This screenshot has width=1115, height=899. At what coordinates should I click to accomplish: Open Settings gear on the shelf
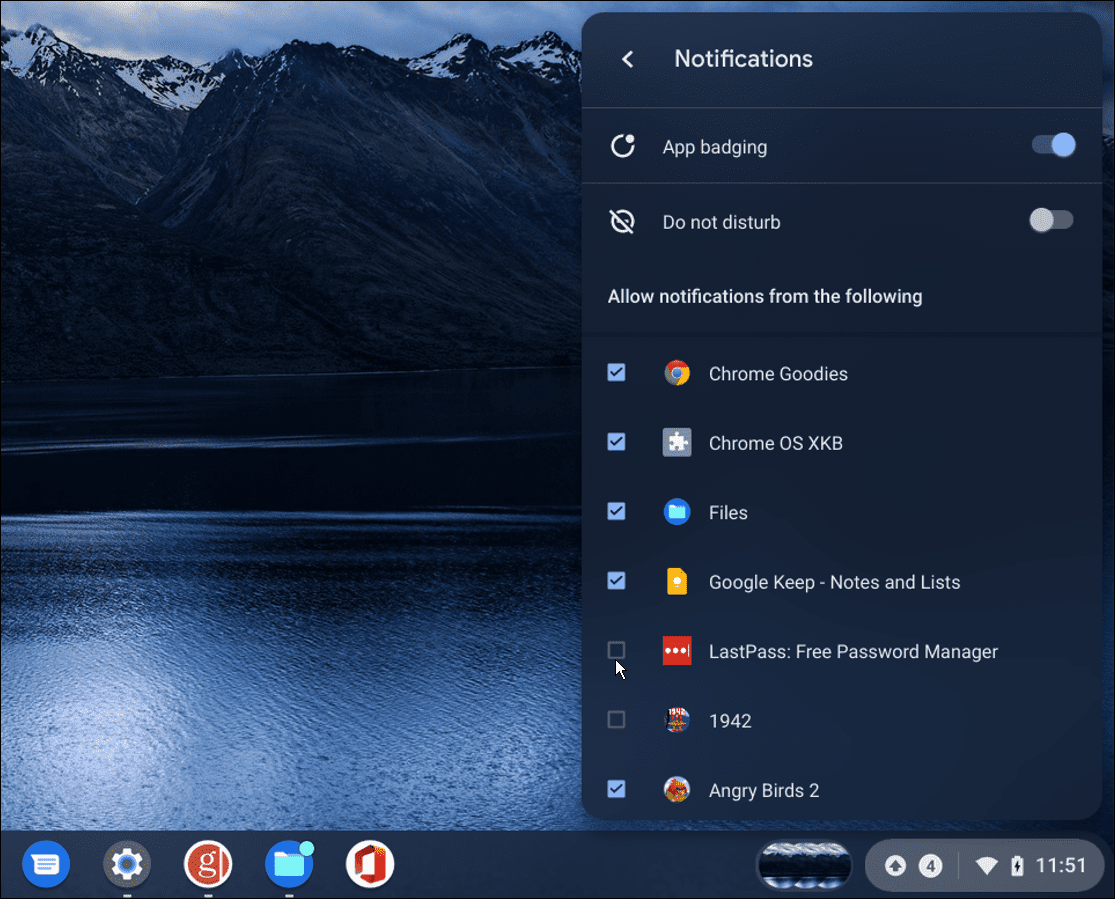pyautogui.click(x=127, y=864)
